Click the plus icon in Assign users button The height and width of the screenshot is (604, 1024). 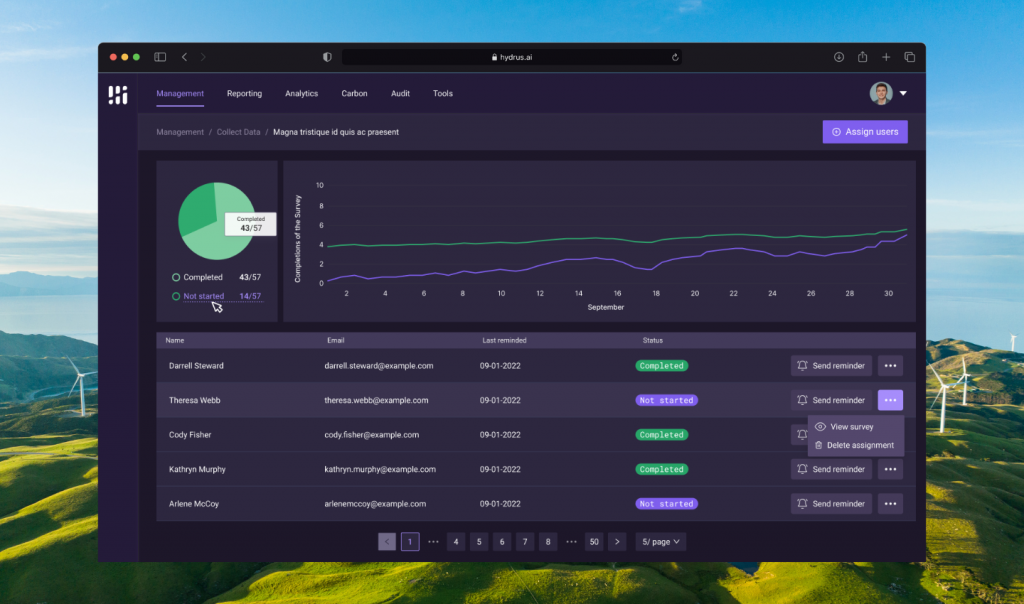click(x=836, y=132)
